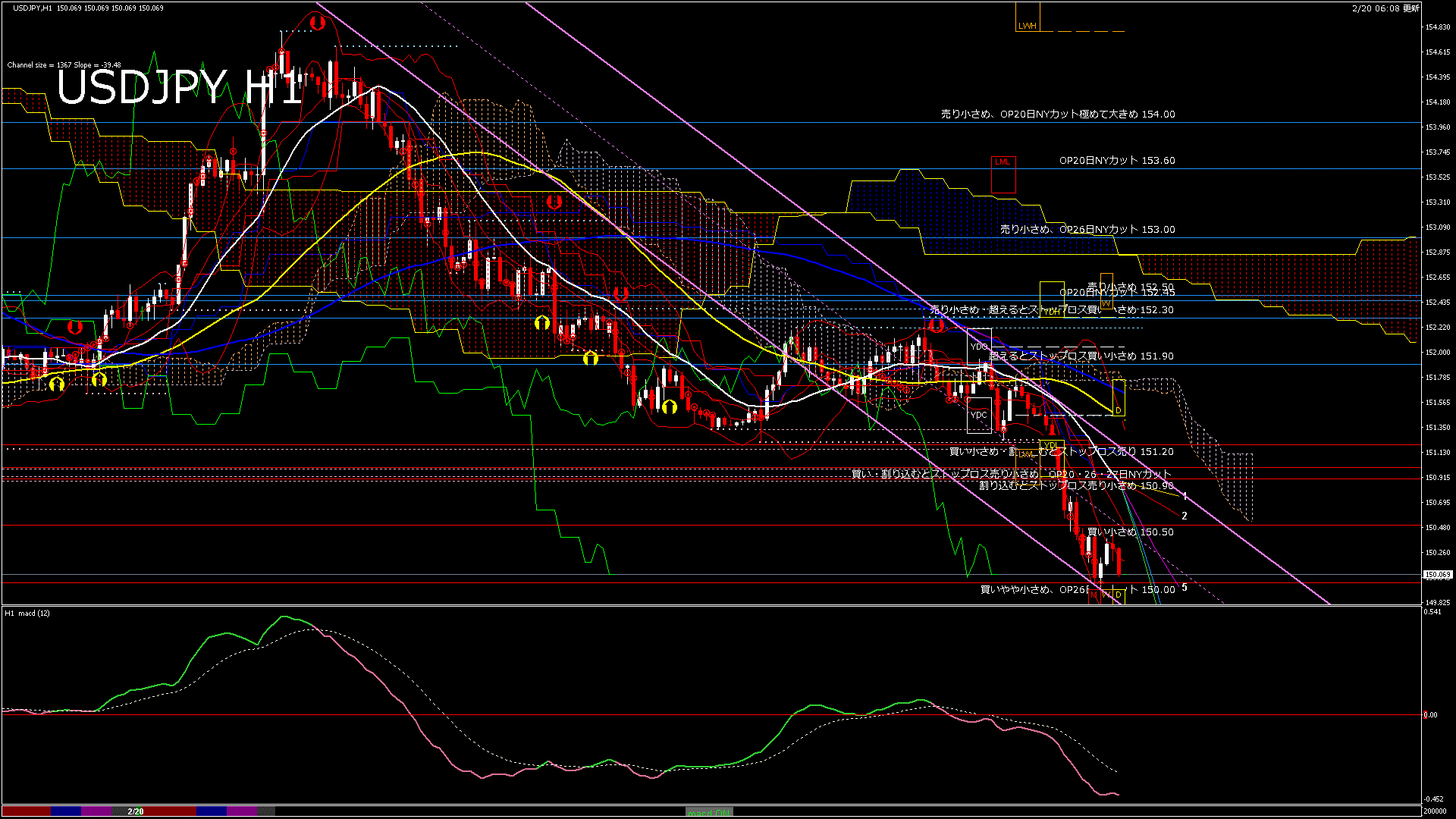Image resolution: width=1456 pixels, height=819 pixels.
Task: Click the first red session swatch in bottom bar
Action: coord(27,811)
